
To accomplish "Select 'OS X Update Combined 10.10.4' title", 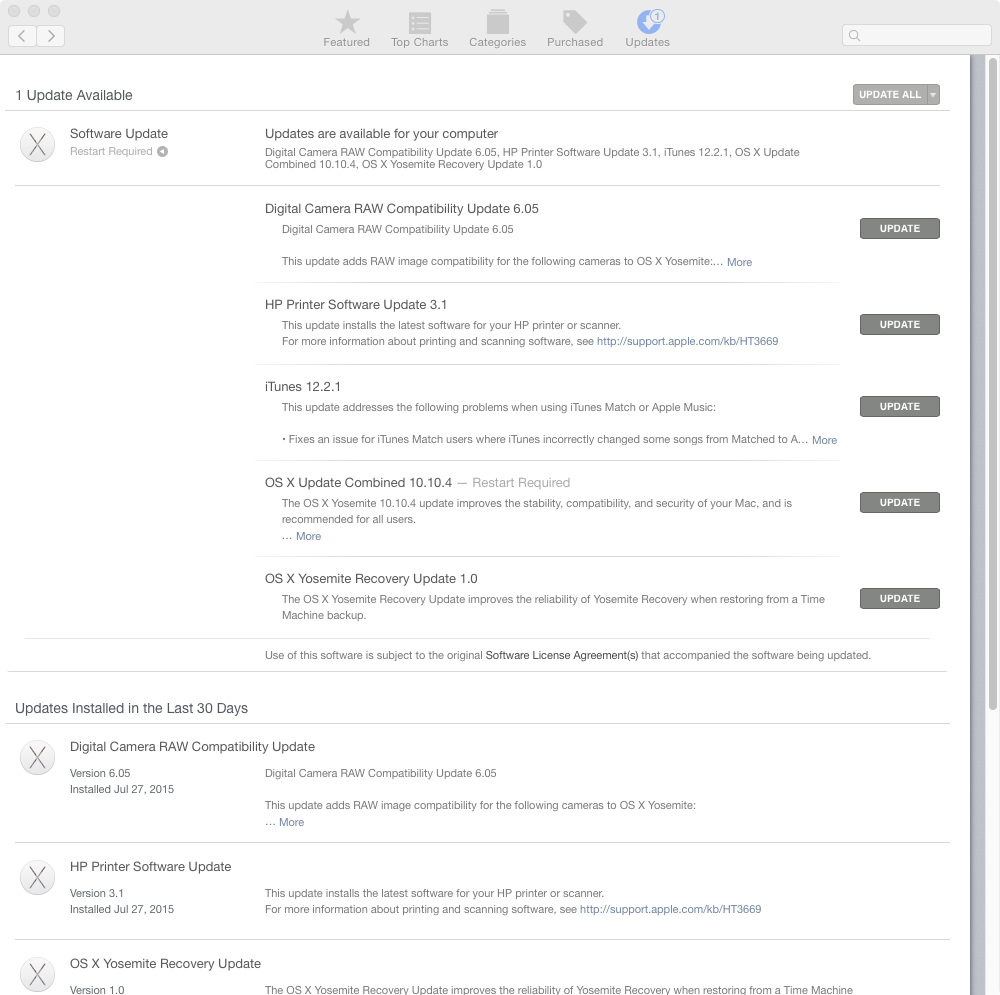I will (358, 482).
